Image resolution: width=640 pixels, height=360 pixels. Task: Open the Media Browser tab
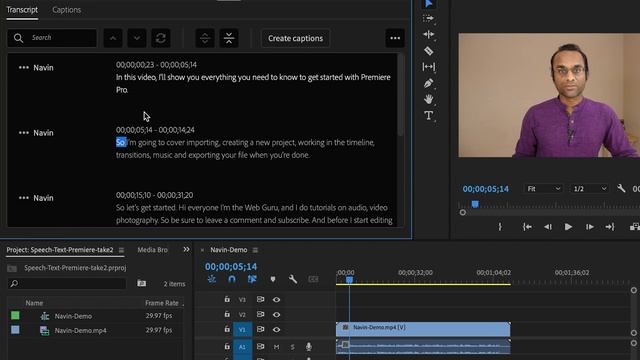click(153, 250)
